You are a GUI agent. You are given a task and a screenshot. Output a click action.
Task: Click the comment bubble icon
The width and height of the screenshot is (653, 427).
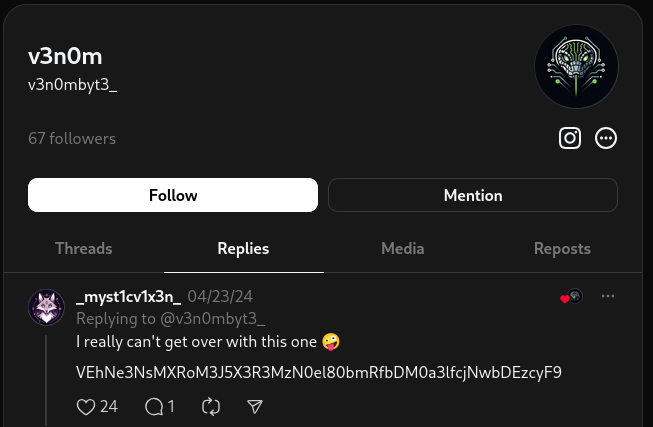tap(154, 406)
